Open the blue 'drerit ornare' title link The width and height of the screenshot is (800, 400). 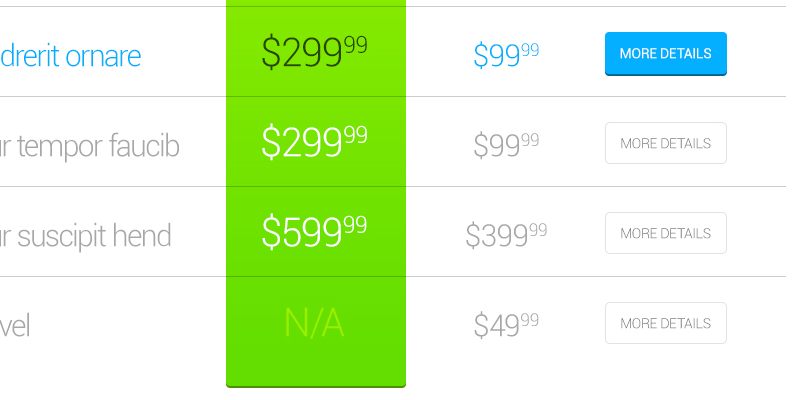click(70, 55)
